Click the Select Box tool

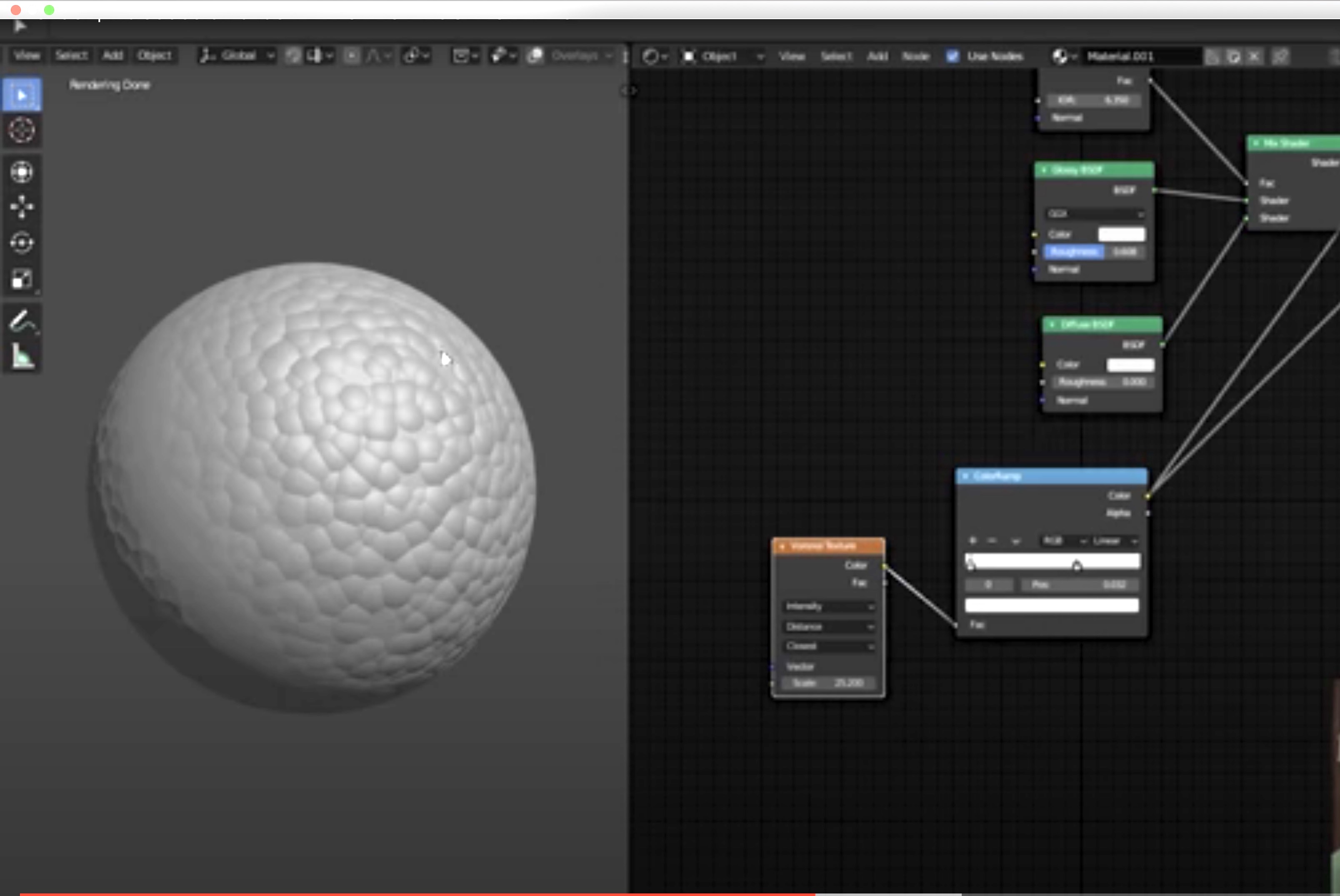coord(22,95)
